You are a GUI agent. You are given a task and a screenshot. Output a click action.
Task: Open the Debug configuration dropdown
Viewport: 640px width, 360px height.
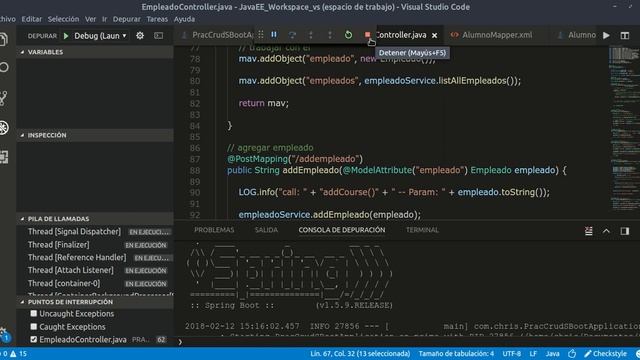coord(100,36)
